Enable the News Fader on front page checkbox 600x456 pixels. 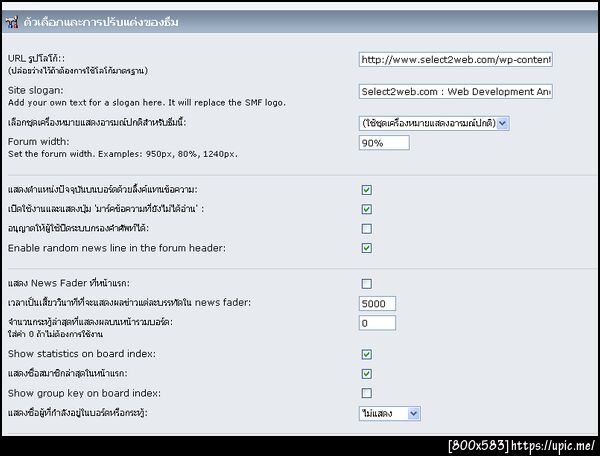pyautogui.click(x=367, y=284)
